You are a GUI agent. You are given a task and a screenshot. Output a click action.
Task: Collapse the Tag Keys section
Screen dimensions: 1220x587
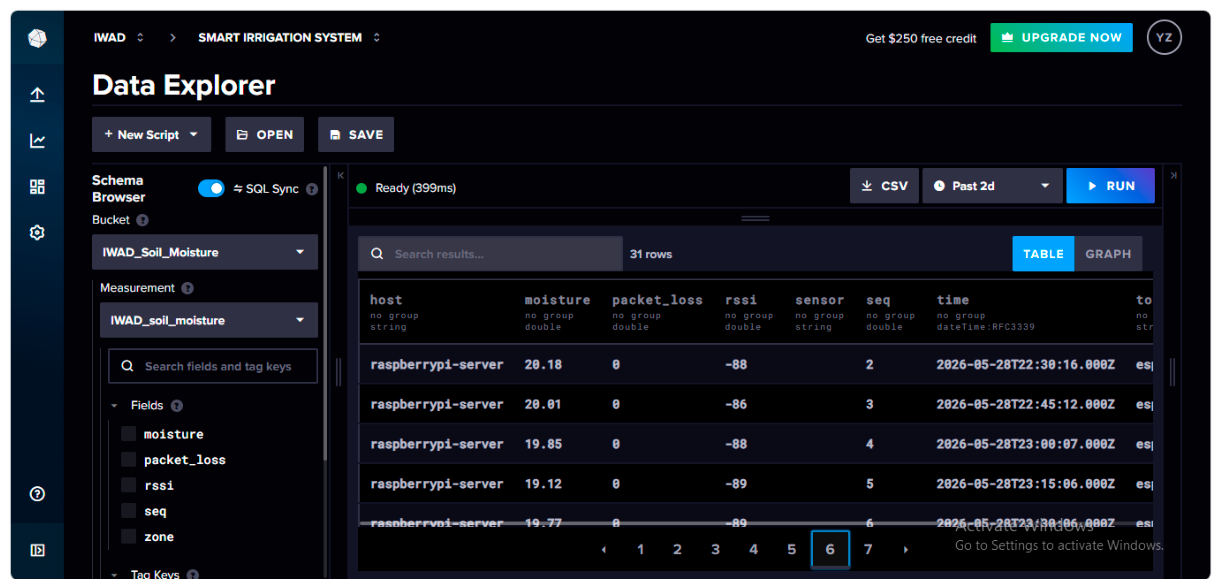[115, 575]
